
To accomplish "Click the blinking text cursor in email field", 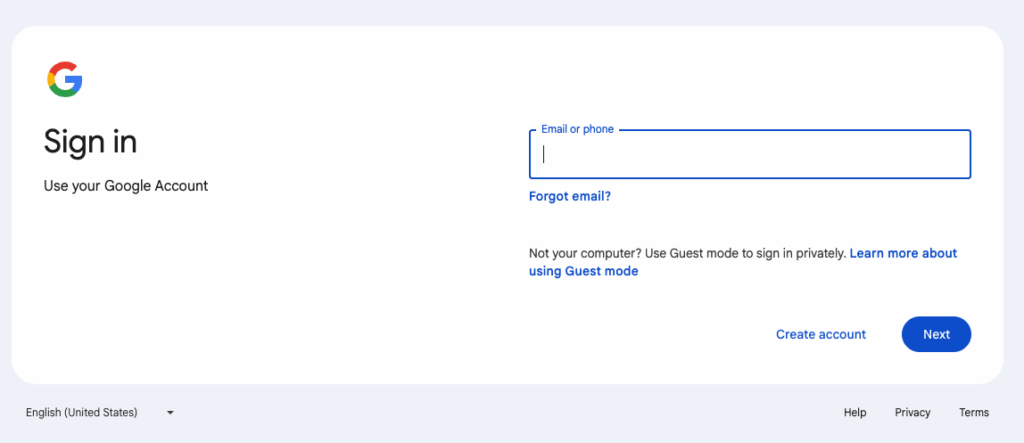I will point(543,154).
